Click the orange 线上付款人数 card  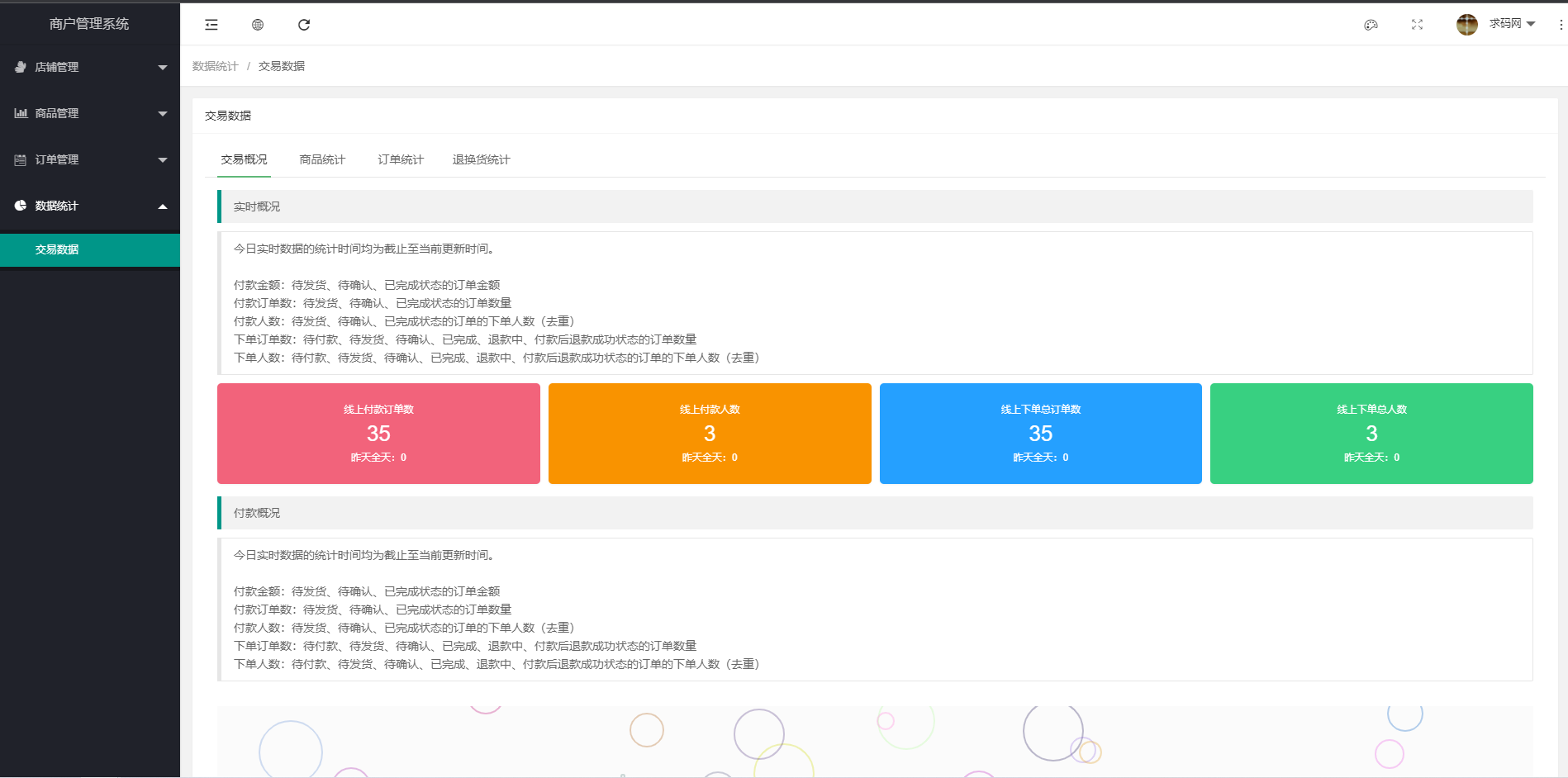click(x=710, y=434)
